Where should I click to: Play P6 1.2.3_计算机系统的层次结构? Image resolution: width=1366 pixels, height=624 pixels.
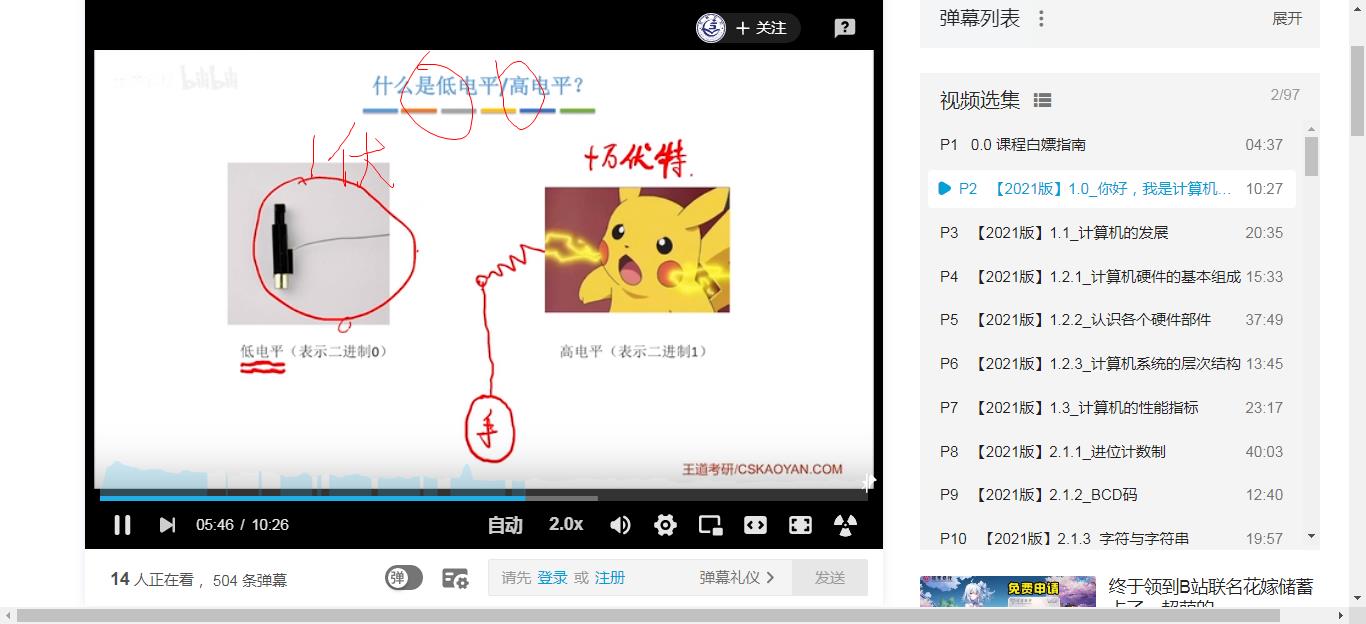click(1111, 364)
